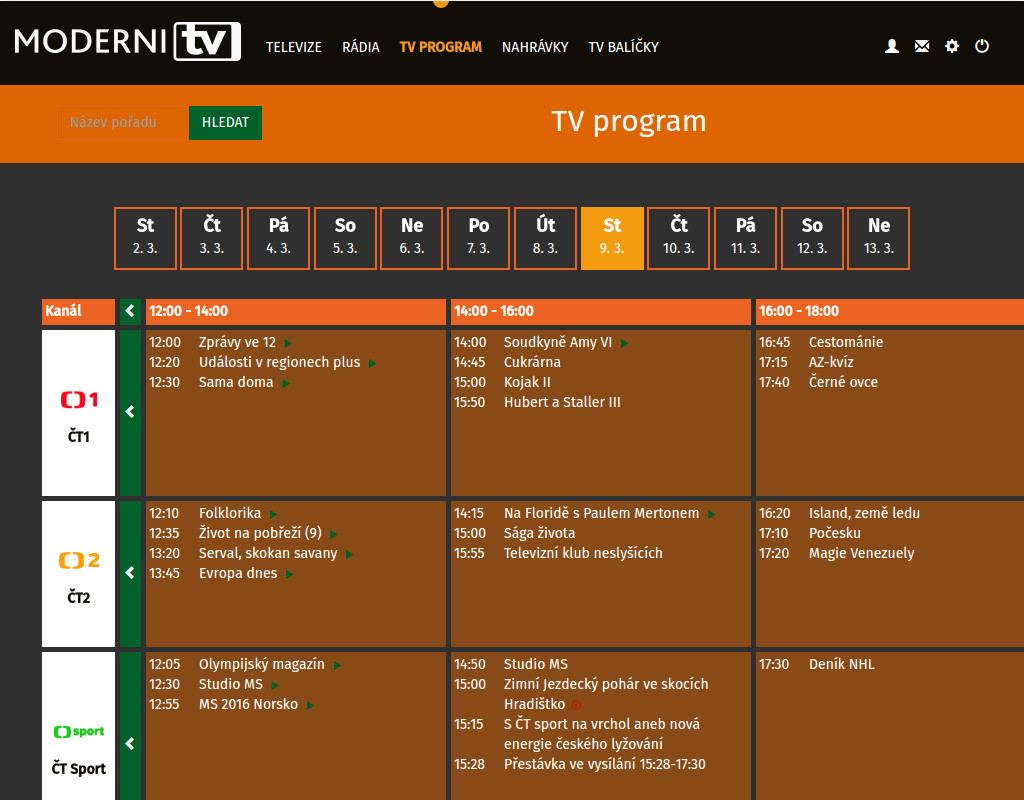
Task: Click the ČT1 channel logo
Action: 79,401
